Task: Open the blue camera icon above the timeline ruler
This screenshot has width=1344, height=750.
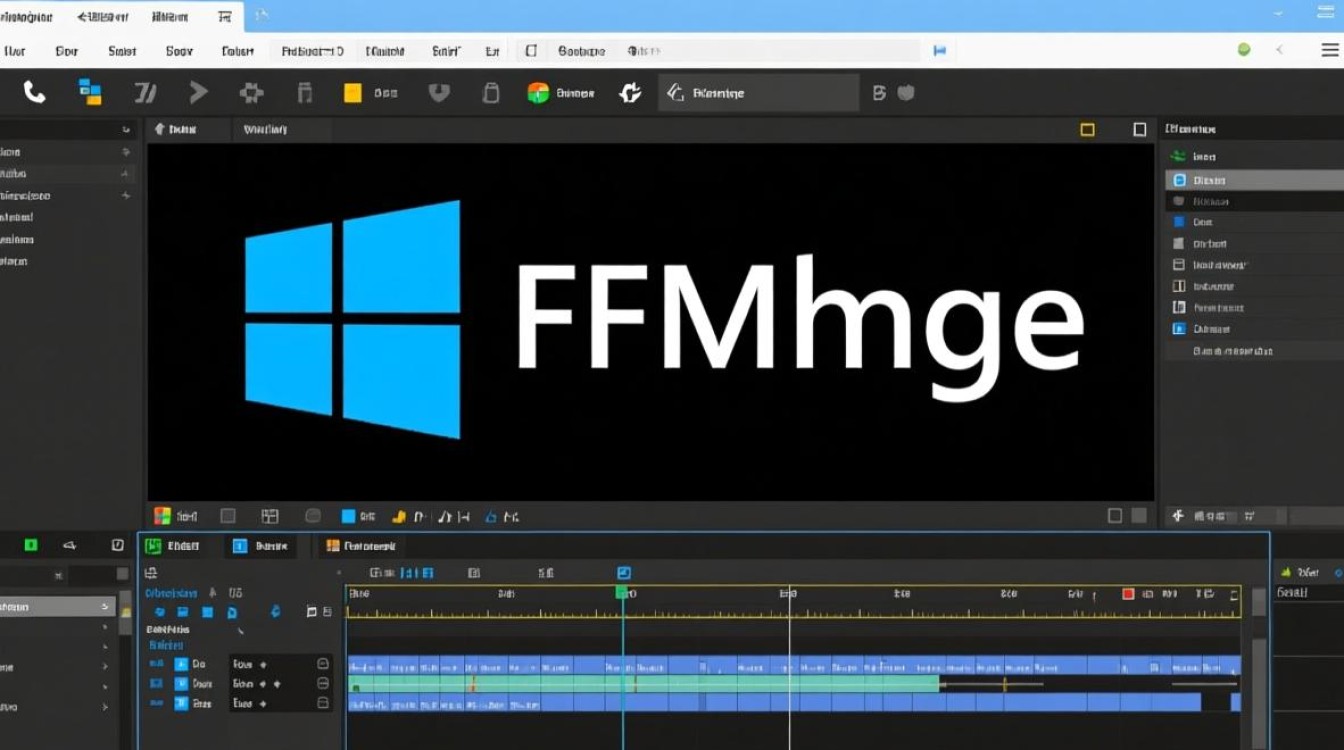Action: click(x=624, y=572)
